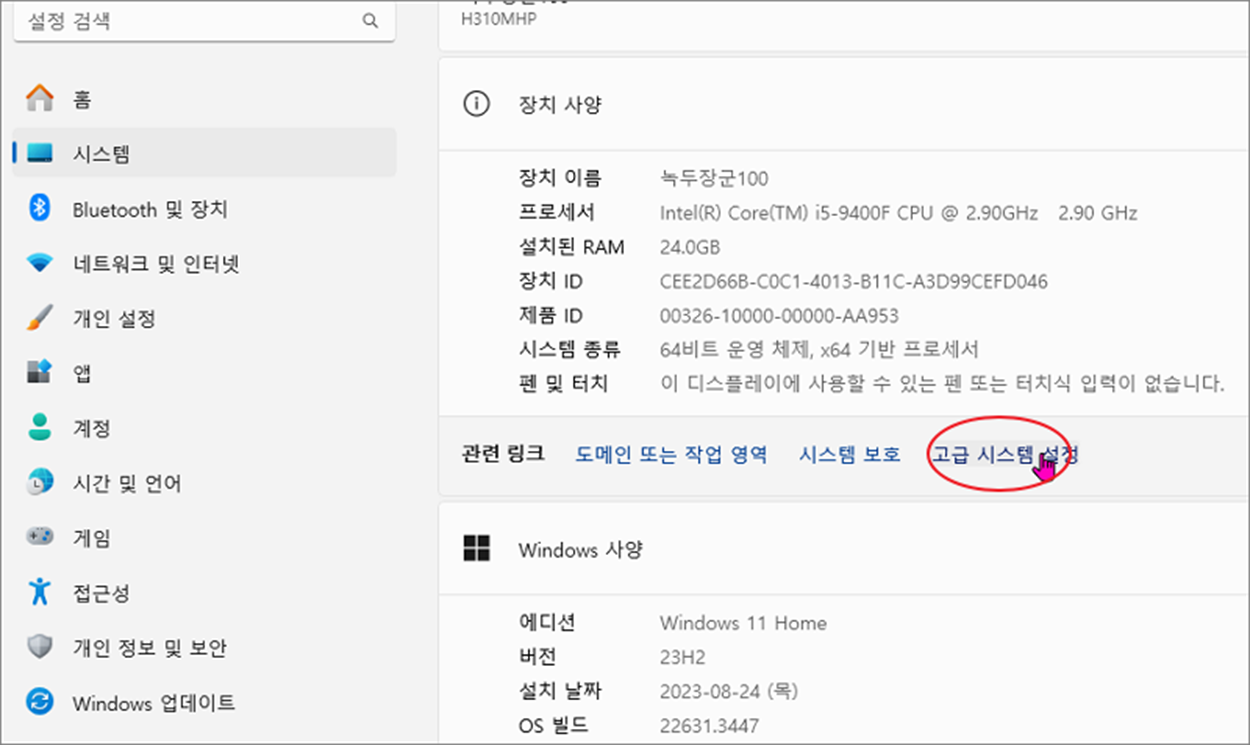Click the 프로세서 label
The height and width of the screenshot is (745, 1250).
pos(557,213)
